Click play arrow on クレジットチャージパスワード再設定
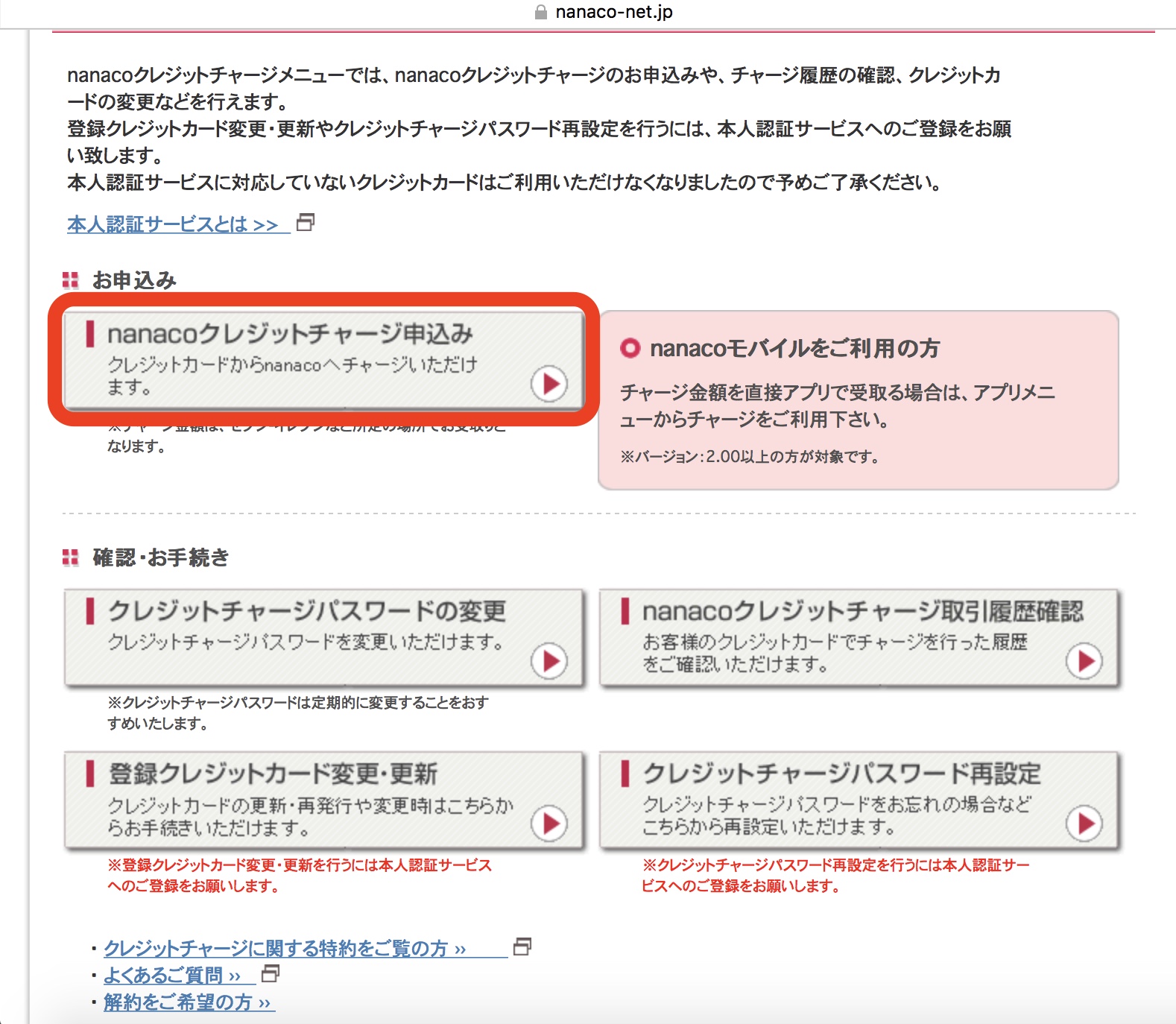This screenshot has height=1024, width=1176. pos(1084,824)
